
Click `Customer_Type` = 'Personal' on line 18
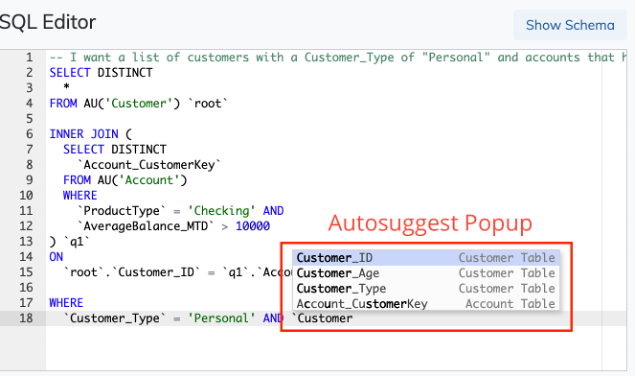click(x=159, y=318)
